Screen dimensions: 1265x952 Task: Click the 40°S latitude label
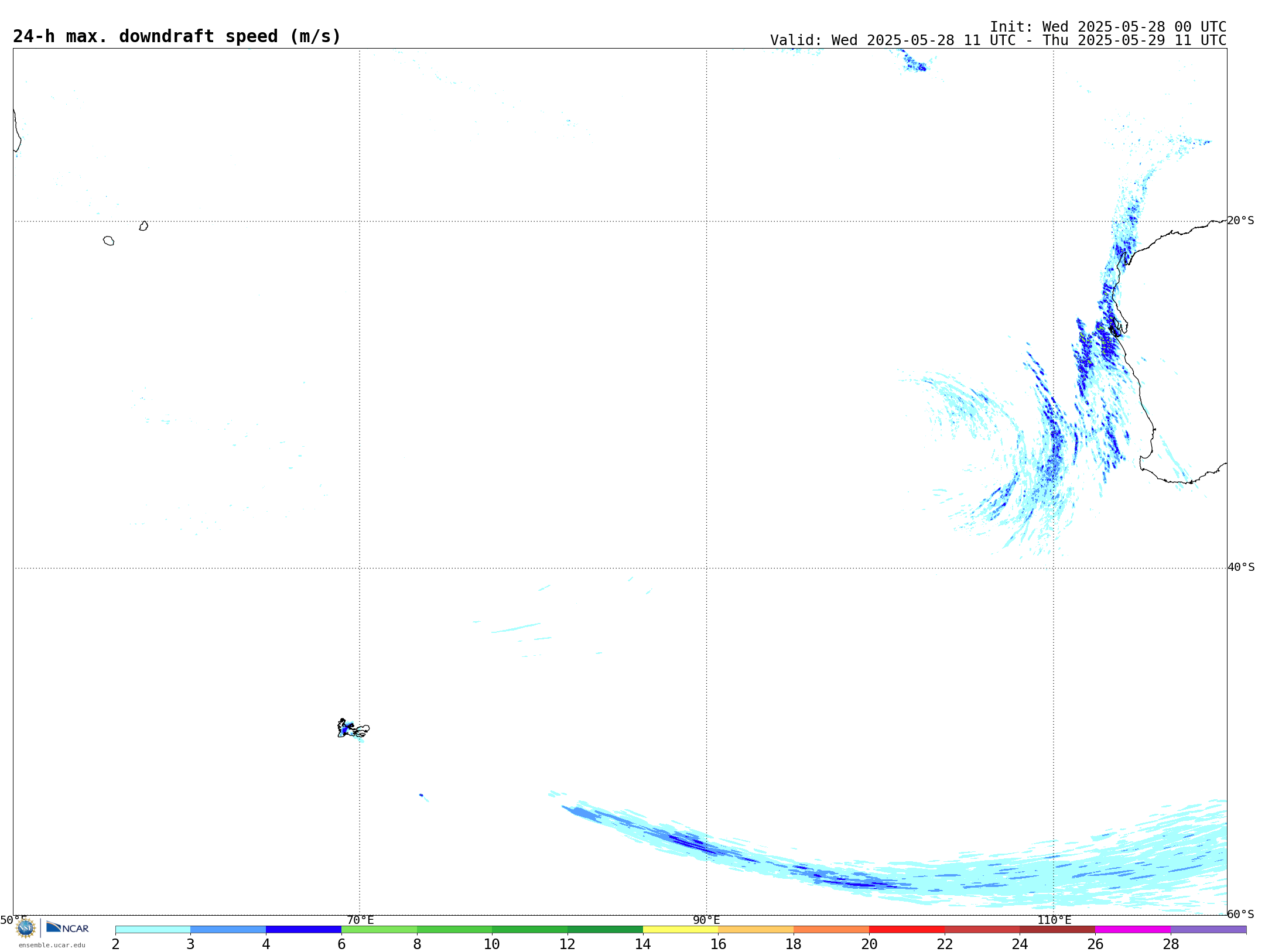point(1241,567)
